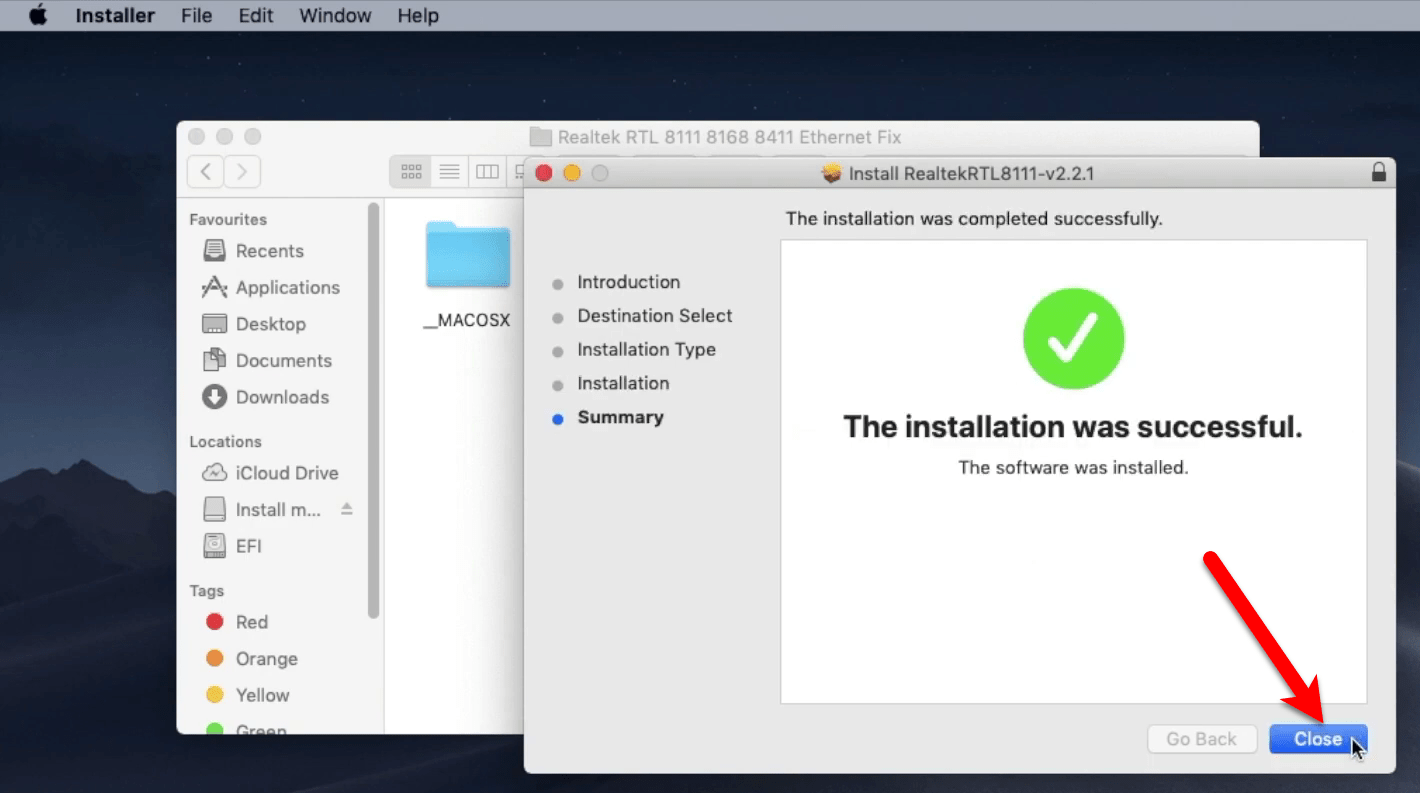Open the Edit menu
This screenshot has height=793, width=1420.
coord(255,16)
